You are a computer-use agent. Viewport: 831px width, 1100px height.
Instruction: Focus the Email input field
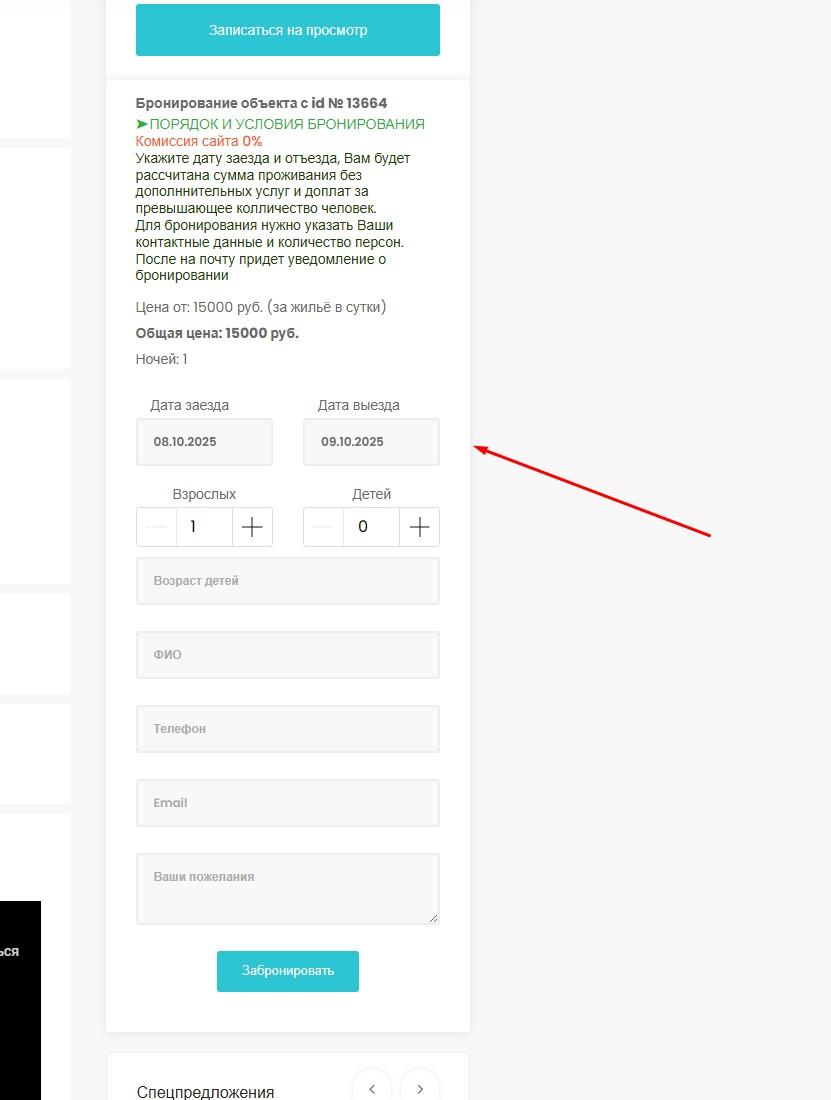tap(287, 803)
